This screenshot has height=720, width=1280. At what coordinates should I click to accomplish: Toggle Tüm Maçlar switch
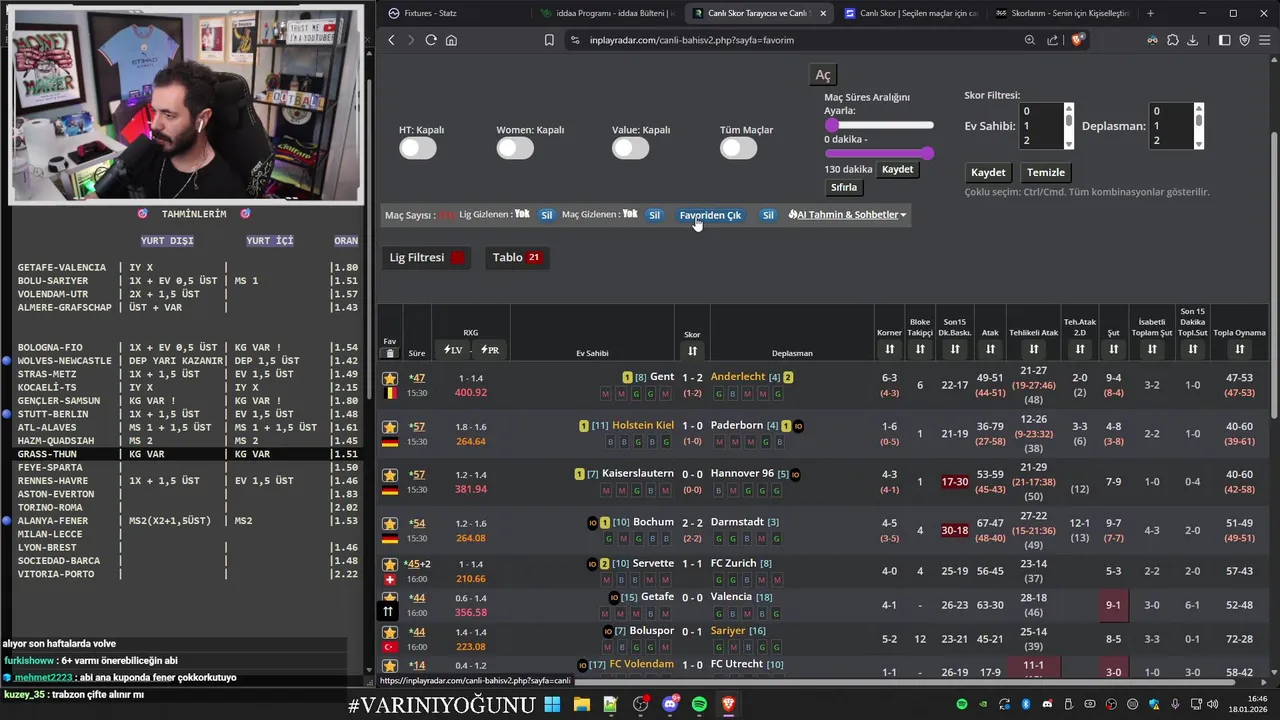tap(739, 148)
